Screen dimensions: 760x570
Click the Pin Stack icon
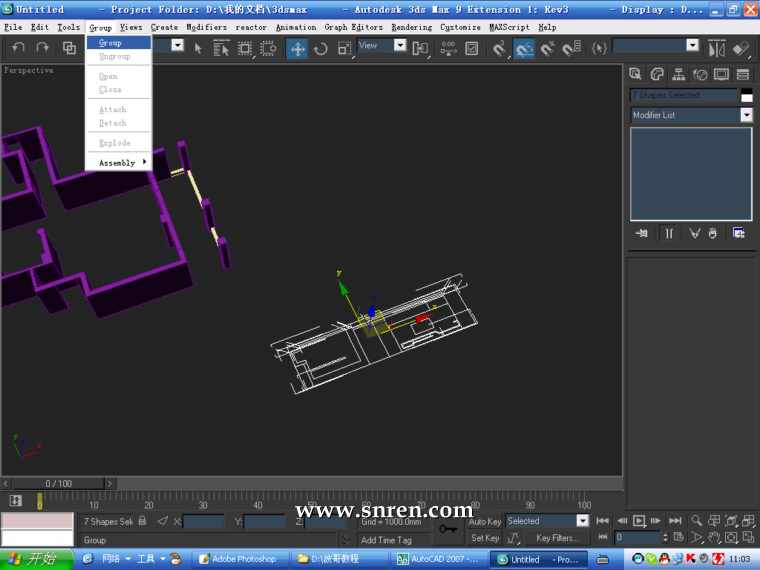pos(641,233)
